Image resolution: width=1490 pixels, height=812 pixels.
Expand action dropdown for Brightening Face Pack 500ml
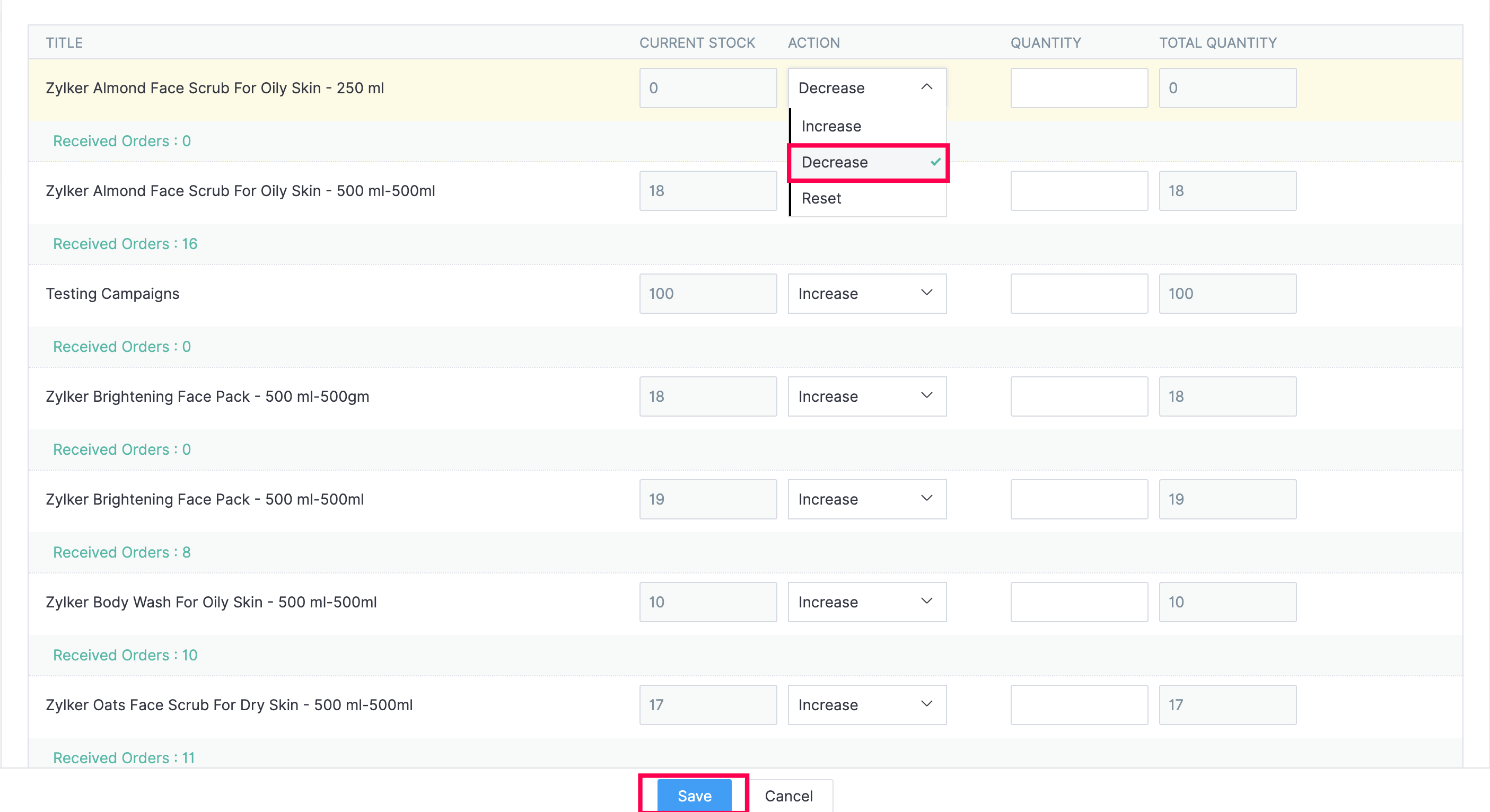(x=866, y=500)
